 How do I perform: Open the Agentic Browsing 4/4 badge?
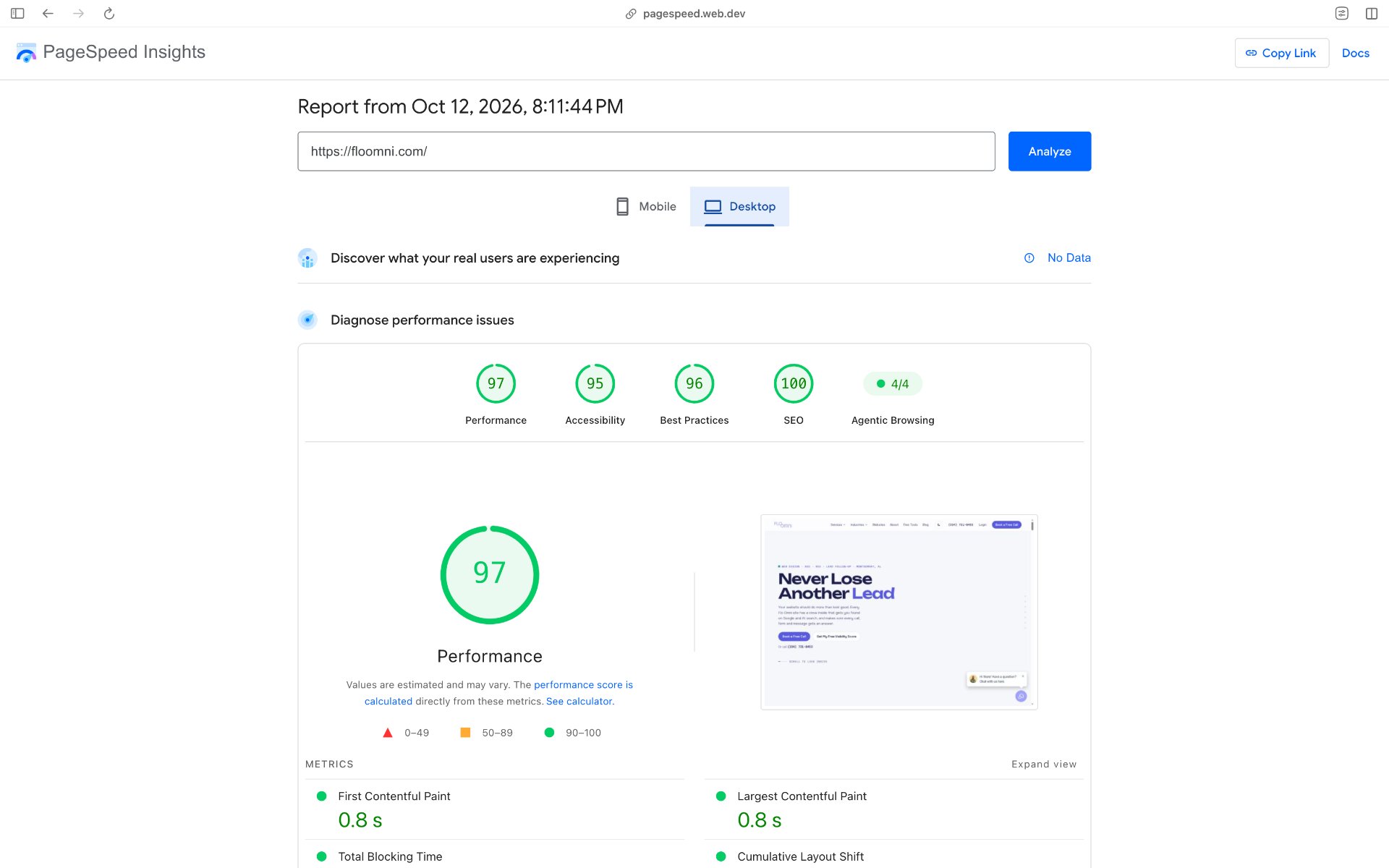(893, 384)
